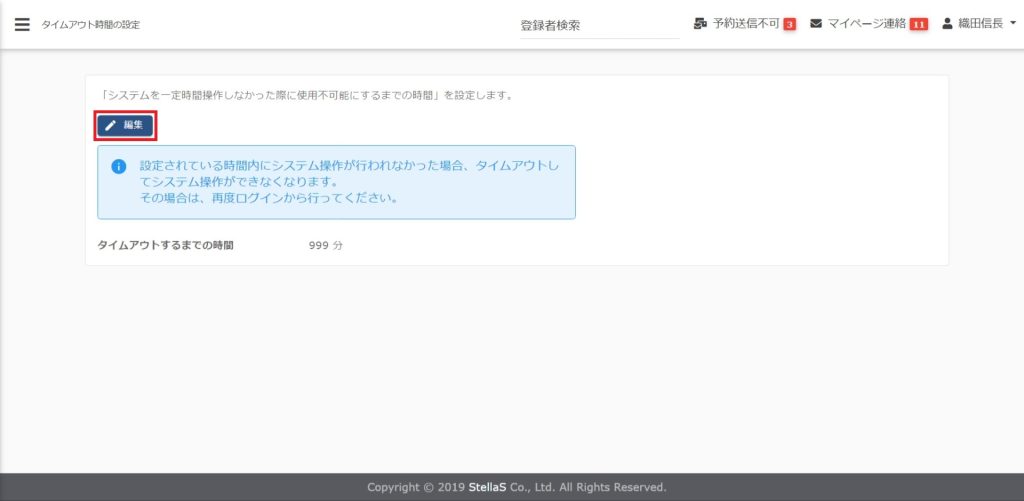
Task: Click the タイムアウトするまでの時間 label
Action: (165, 245)
